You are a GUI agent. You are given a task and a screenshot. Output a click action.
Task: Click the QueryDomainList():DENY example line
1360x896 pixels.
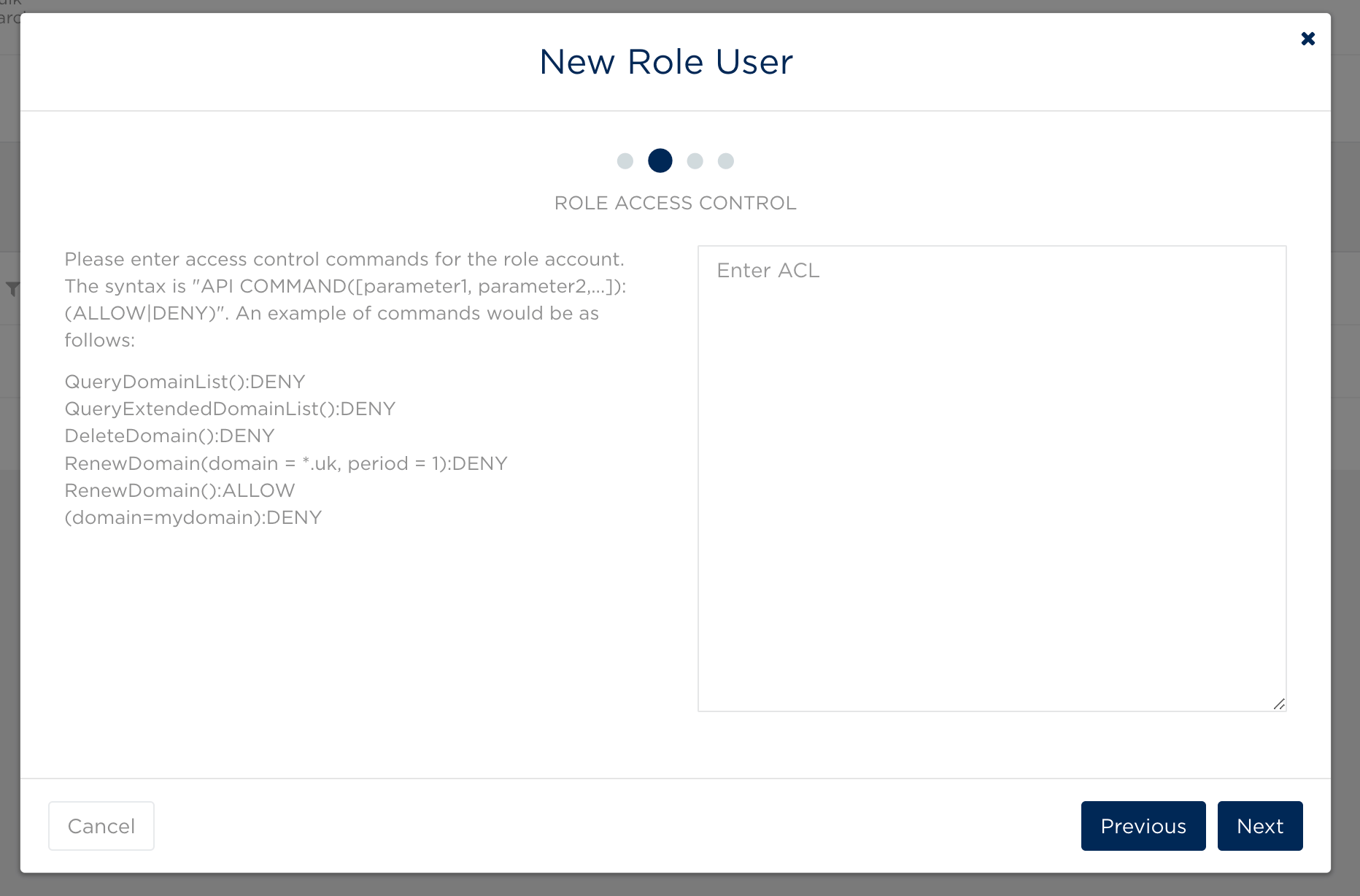coord(185,382)
